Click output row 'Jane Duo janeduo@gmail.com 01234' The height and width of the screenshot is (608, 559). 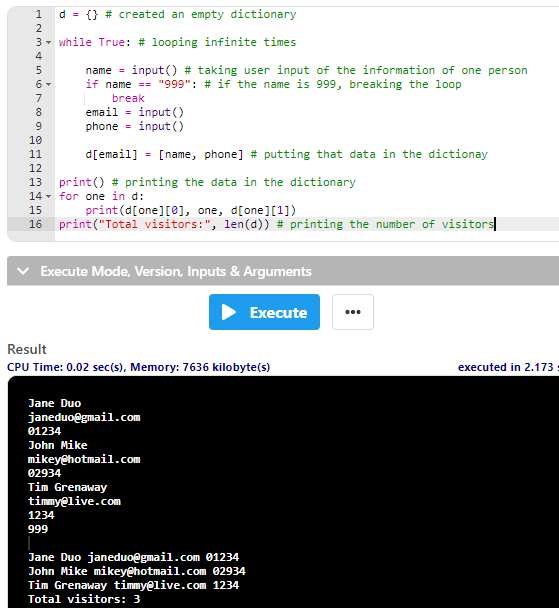click(x=134, y=557)
